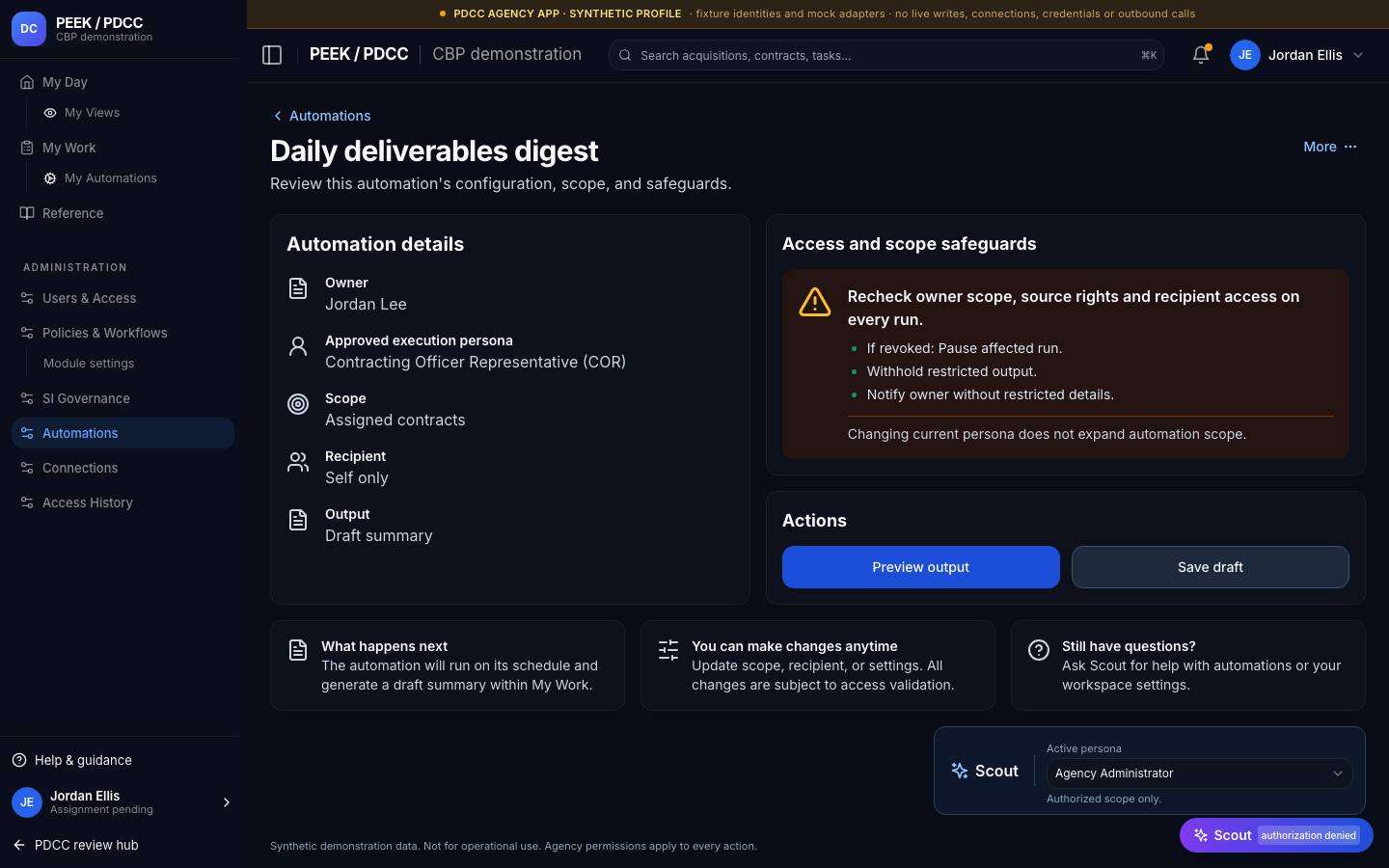Go back via Automations breadcrumb
Screen dimensions: 1389x868
click(x=321, y=116)
